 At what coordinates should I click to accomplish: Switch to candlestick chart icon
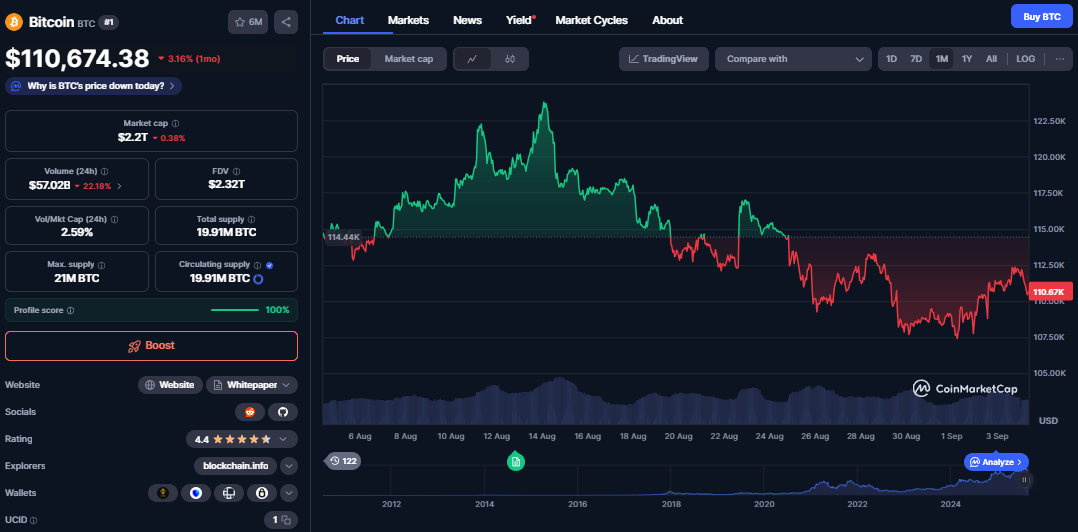tap(509, 59)
